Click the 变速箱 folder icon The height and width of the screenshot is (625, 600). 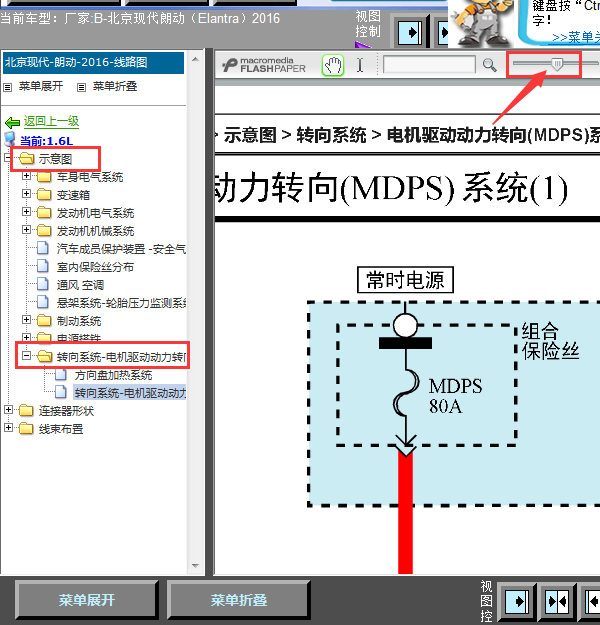pos(44,195)
